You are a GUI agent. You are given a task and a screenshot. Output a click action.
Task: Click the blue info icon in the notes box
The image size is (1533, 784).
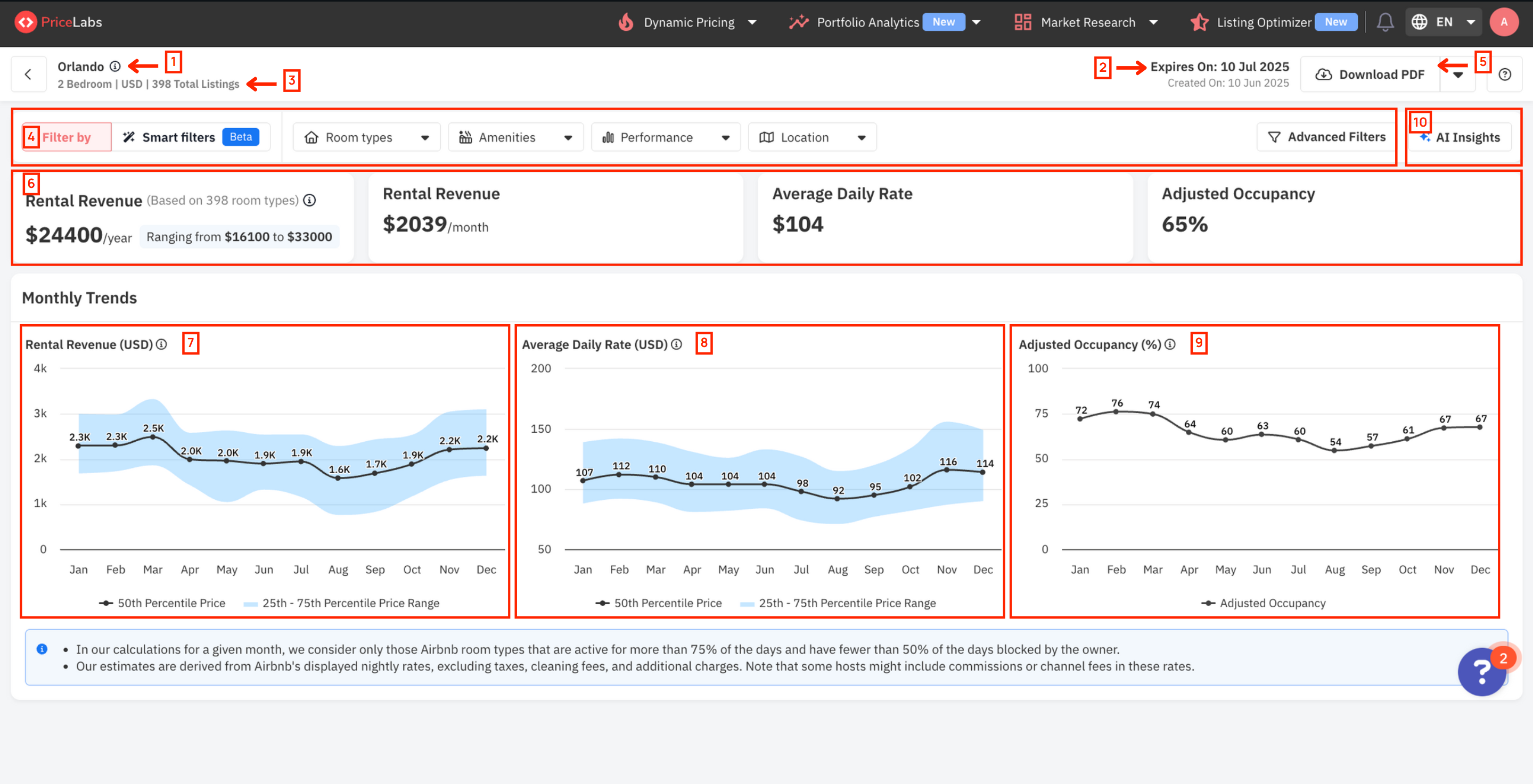point(42,649)
